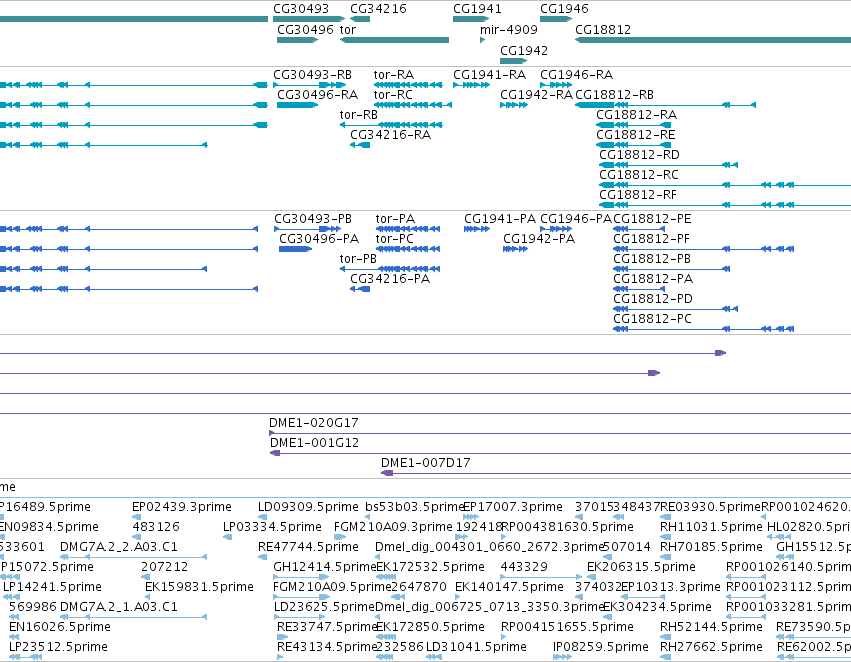The height and width of the screenshot is (662, 851).
Task: Click protein label tor-PA
Action: pyautogui.click(x=395, y=219)
